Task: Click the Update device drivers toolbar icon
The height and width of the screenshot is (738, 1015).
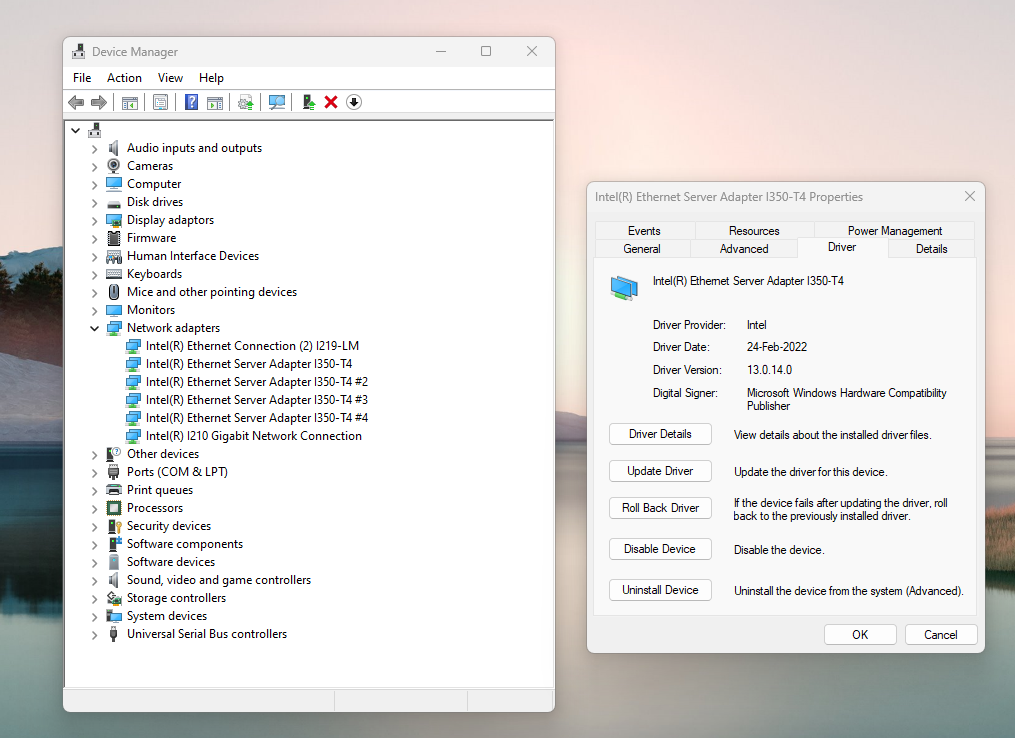Action: (x=246, y=101)
